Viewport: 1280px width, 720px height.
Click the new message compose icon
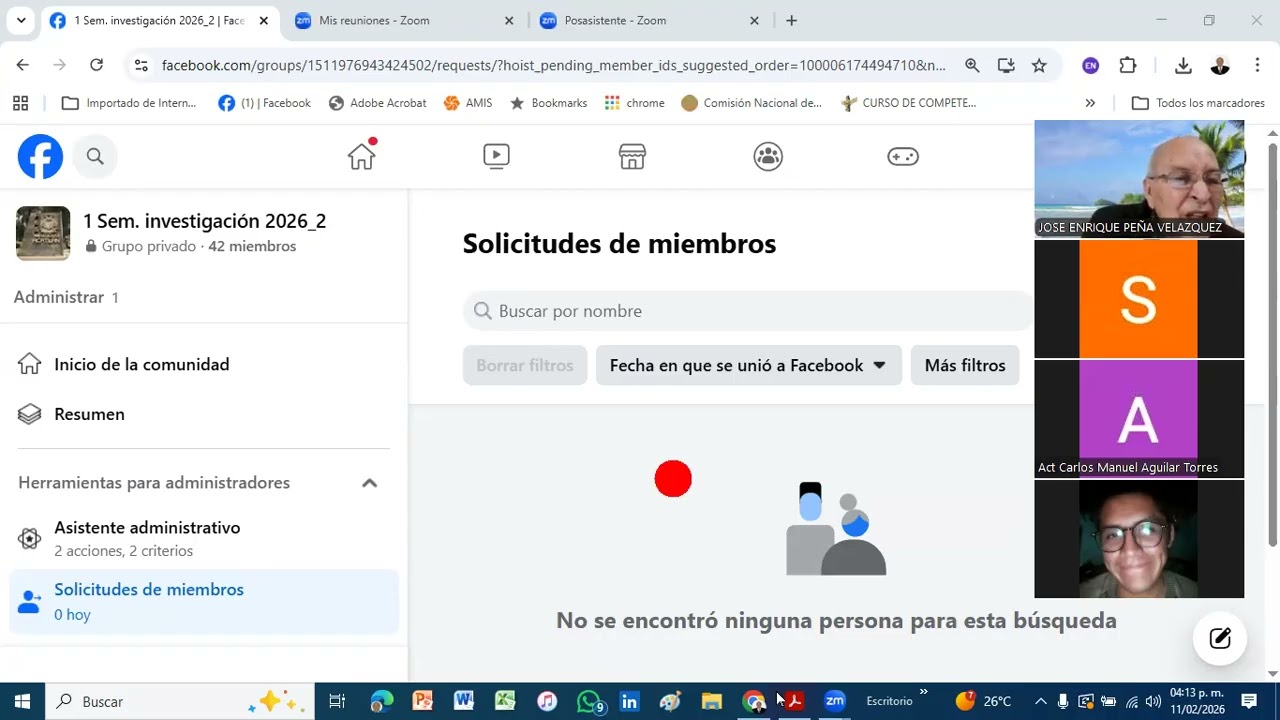click(x=1220, y=639)
